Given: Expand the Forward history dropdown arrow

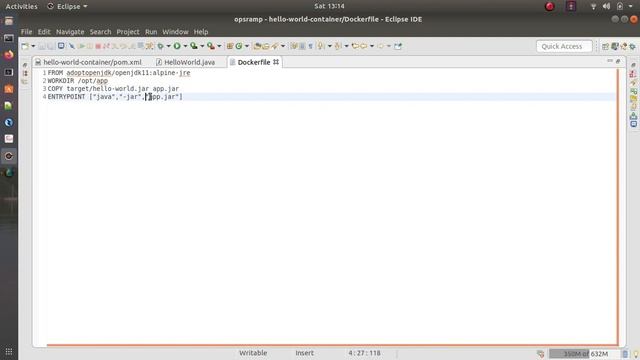Looking at the screenshot, I should (389, 46).
